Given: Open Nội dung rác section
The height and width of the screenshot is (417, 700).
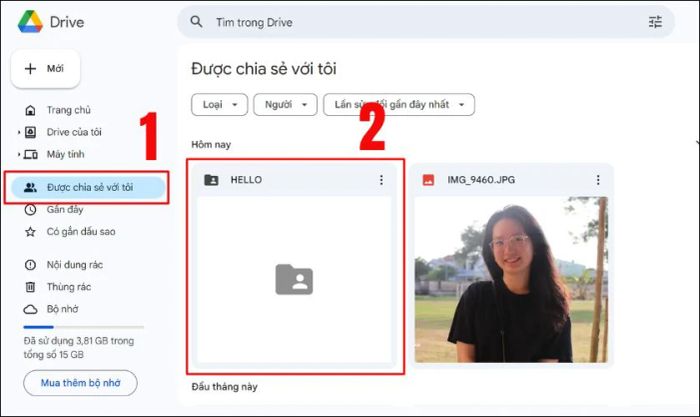Looking at the screenshot, I should pyautogui.click(x=75, y=265).
